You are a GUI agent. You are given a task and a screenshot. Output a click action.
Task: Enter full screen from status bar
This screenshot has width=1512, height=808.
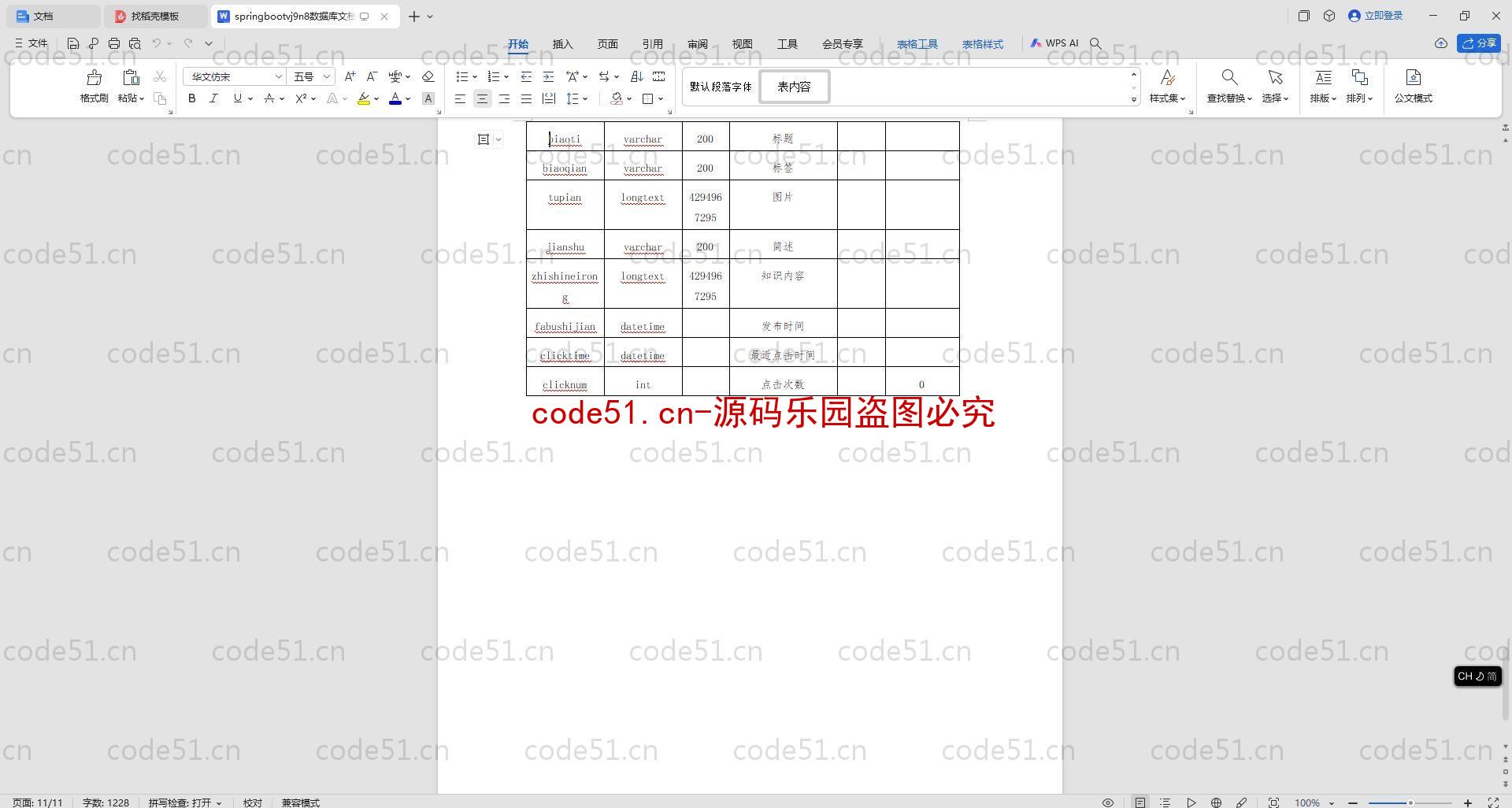pyautogui.click(x=1492, y=802)
